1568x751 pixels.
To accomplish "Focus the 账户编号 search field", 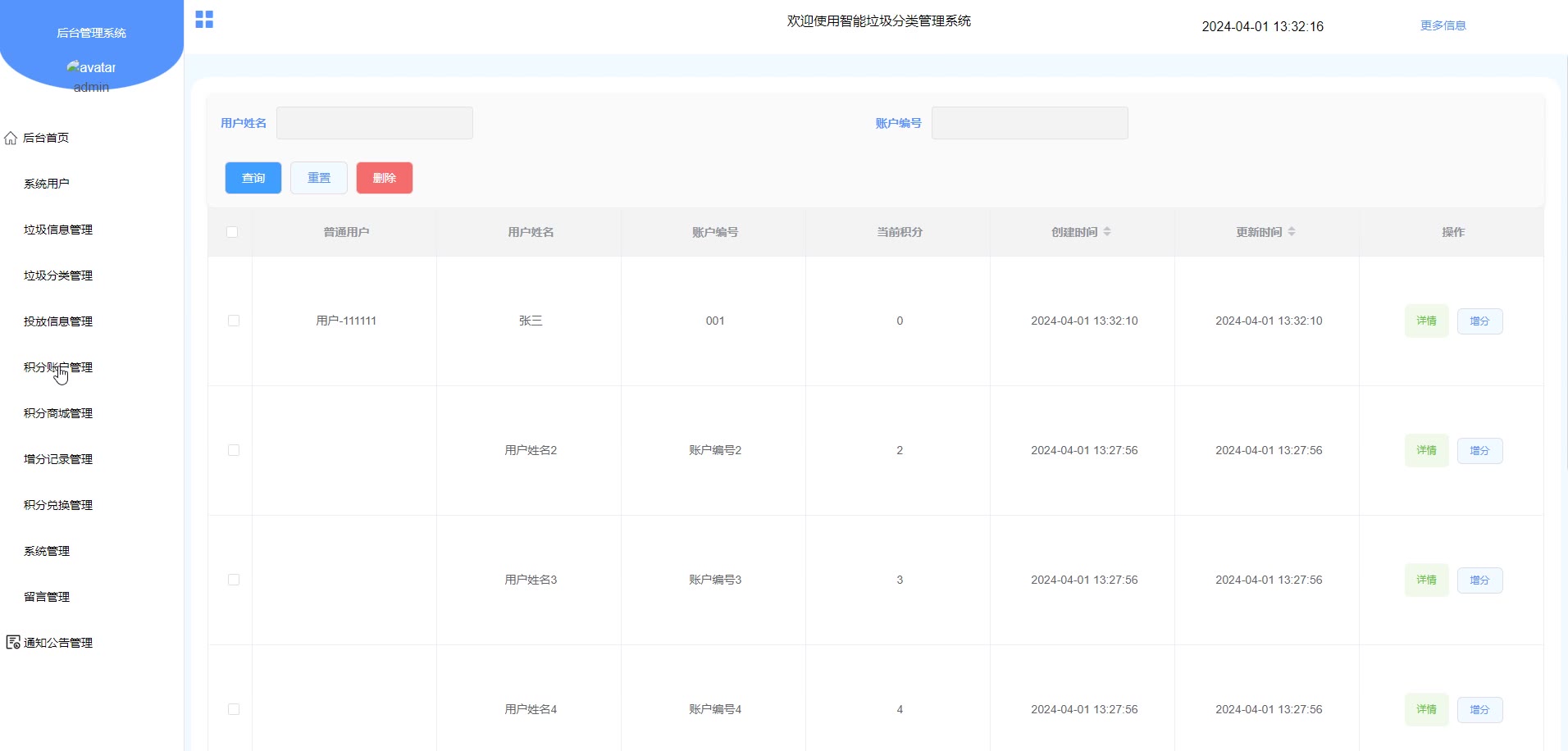I will (1030, 123).
